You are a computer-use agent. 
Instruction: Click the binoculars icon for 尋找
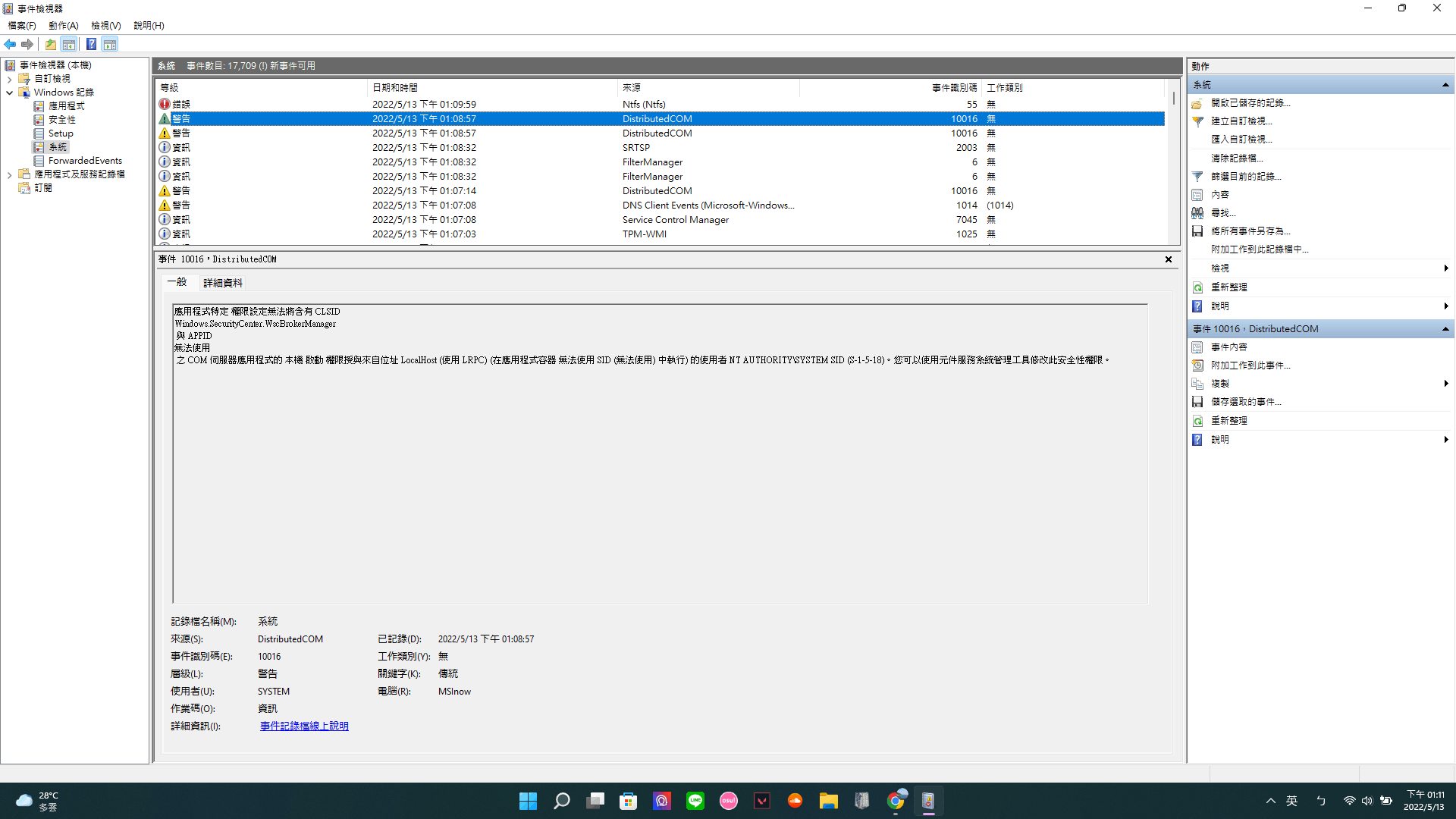(1197, 213)
